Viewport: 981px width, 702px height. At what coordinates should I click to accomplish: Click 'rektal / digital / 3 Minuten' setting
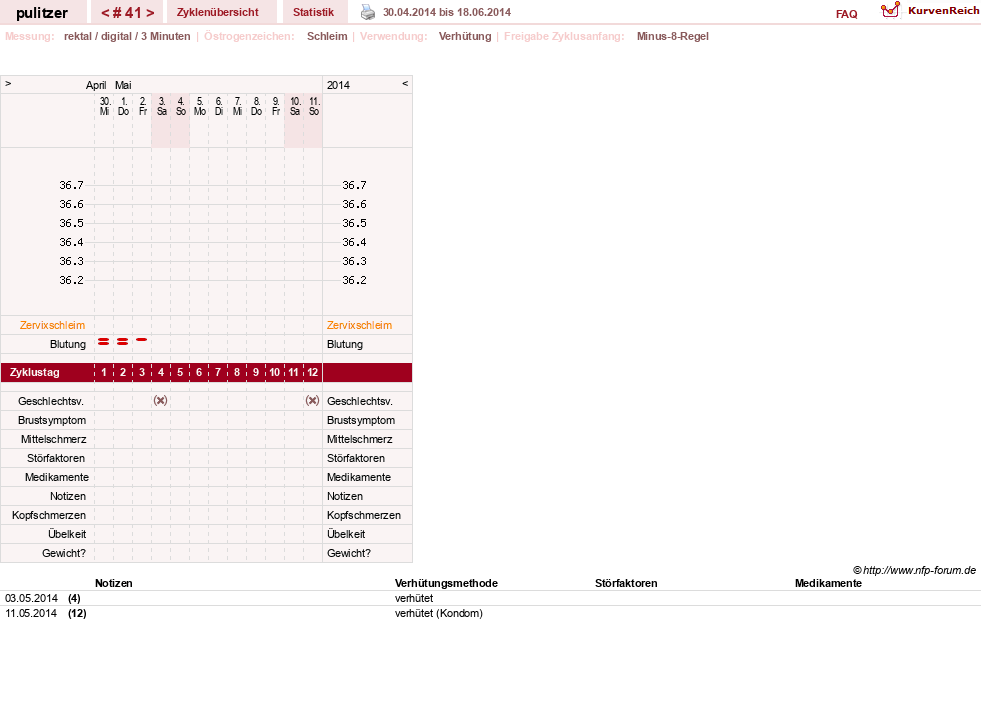127,36
